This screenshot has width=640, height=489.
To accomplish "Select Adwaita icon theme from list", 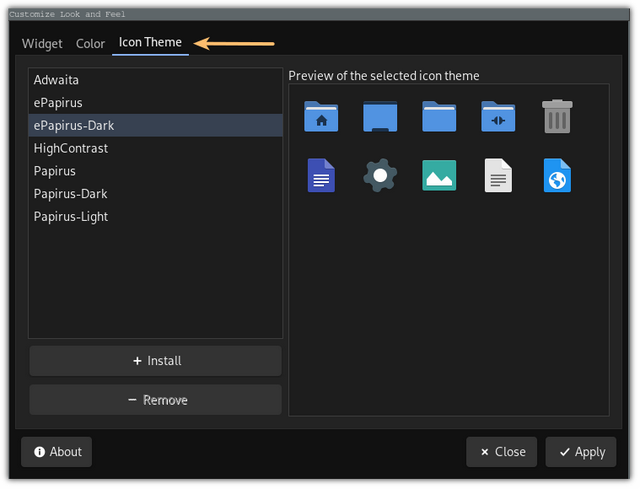I will [55, 79].
